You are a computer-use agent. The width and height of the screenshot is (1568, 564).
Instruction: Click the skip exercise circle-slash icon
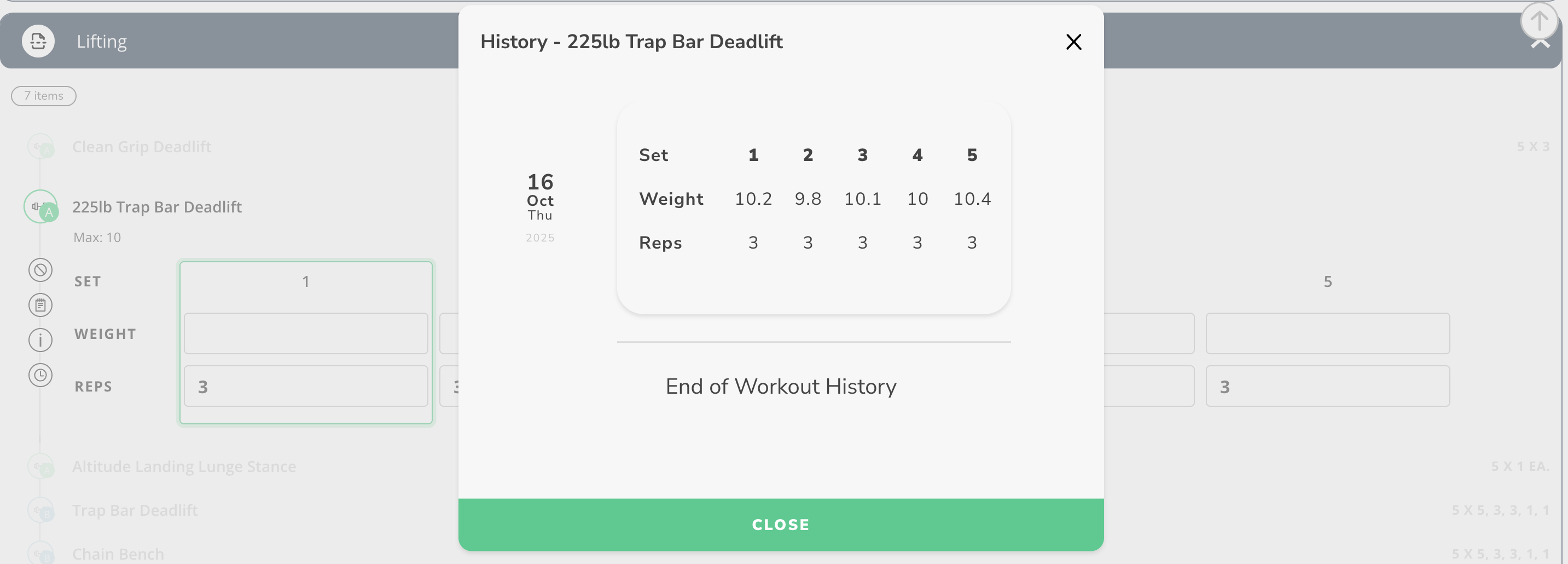pyautogui.click(x=40, y=270)
